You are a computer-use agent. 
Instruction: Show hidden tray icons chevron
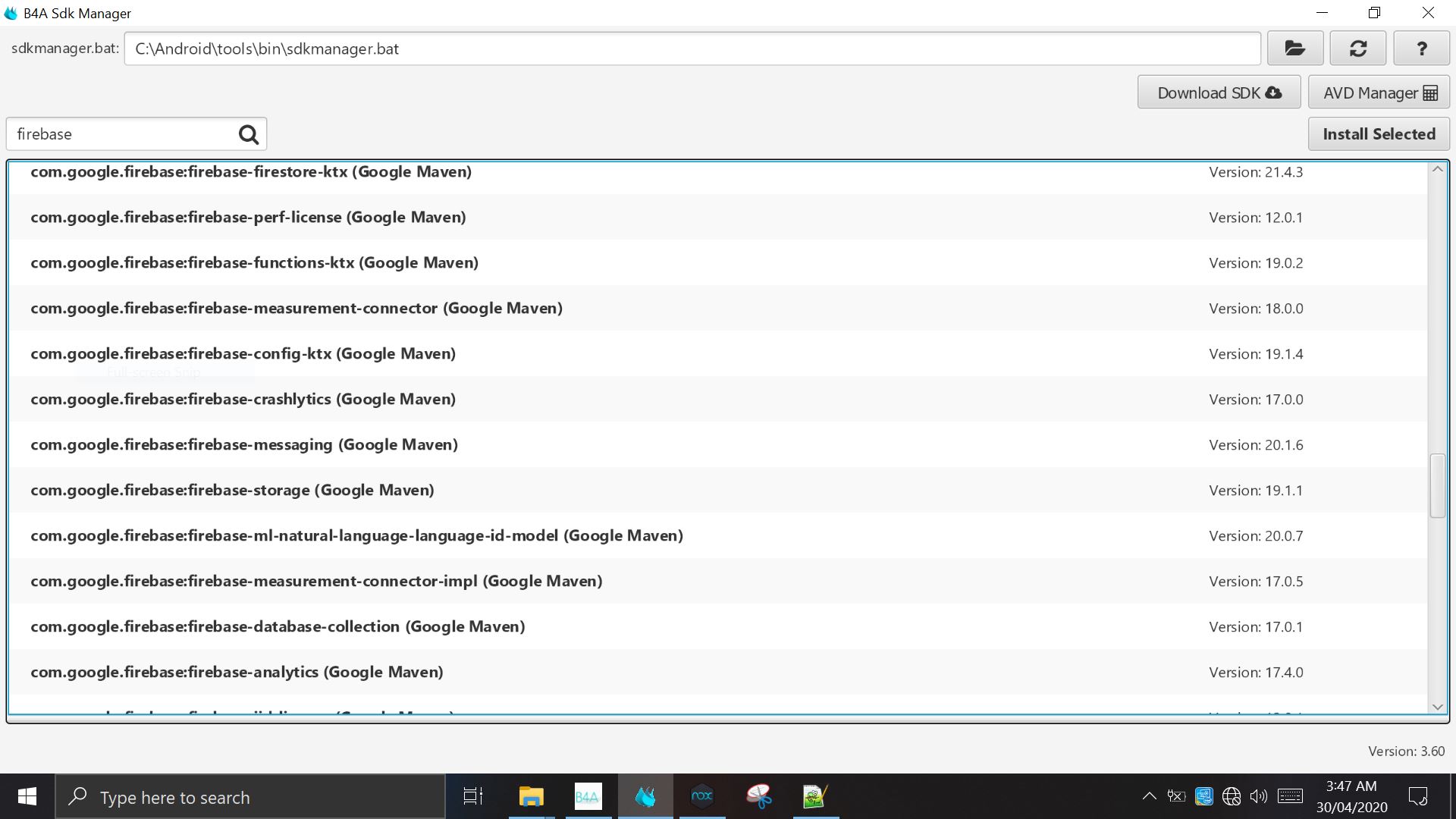click(1149, 796)
